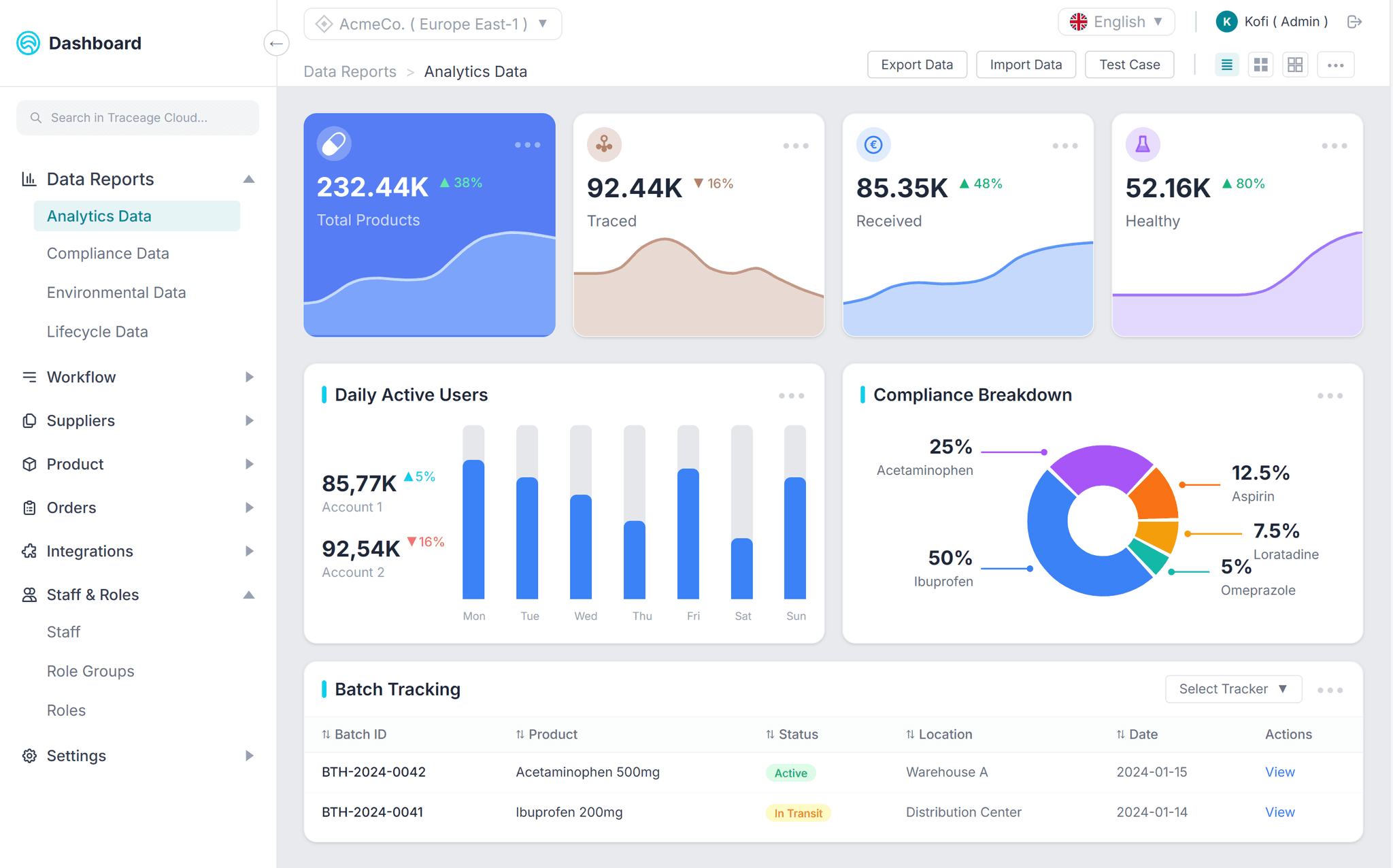Click the logout icon top right
Viewport: 1393px width, 868px height.
coord(1354,22)
